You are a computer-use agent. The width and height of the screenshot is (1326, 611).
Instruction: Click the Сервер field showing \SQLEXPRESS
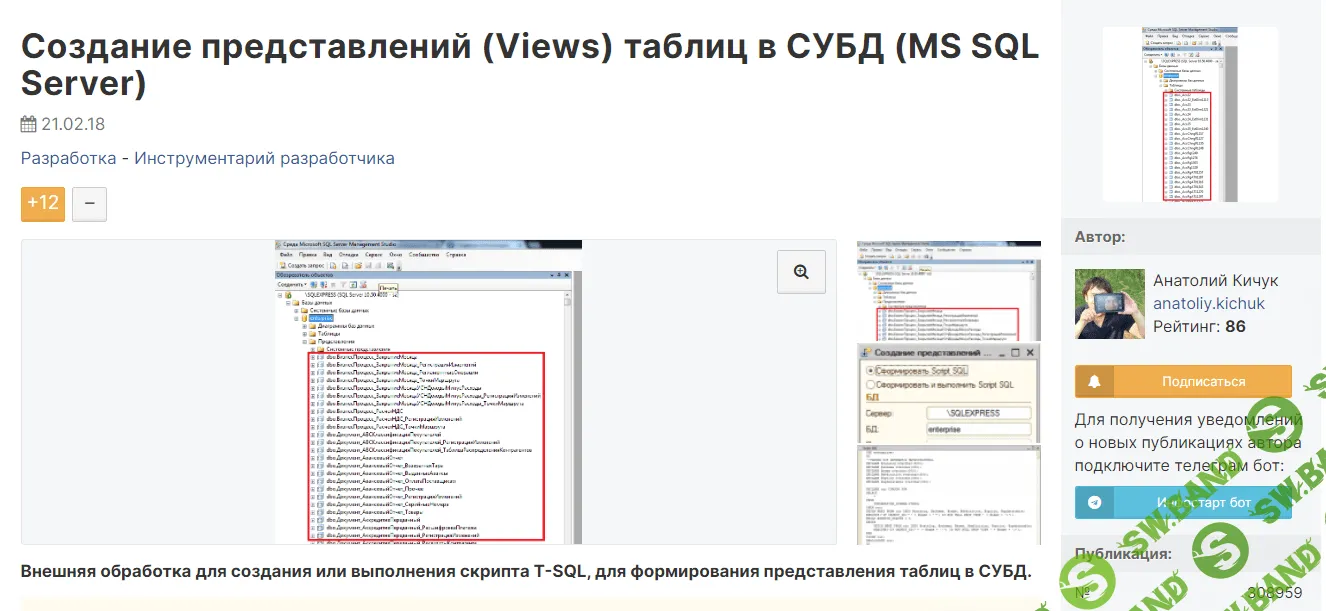coord(979,412)
